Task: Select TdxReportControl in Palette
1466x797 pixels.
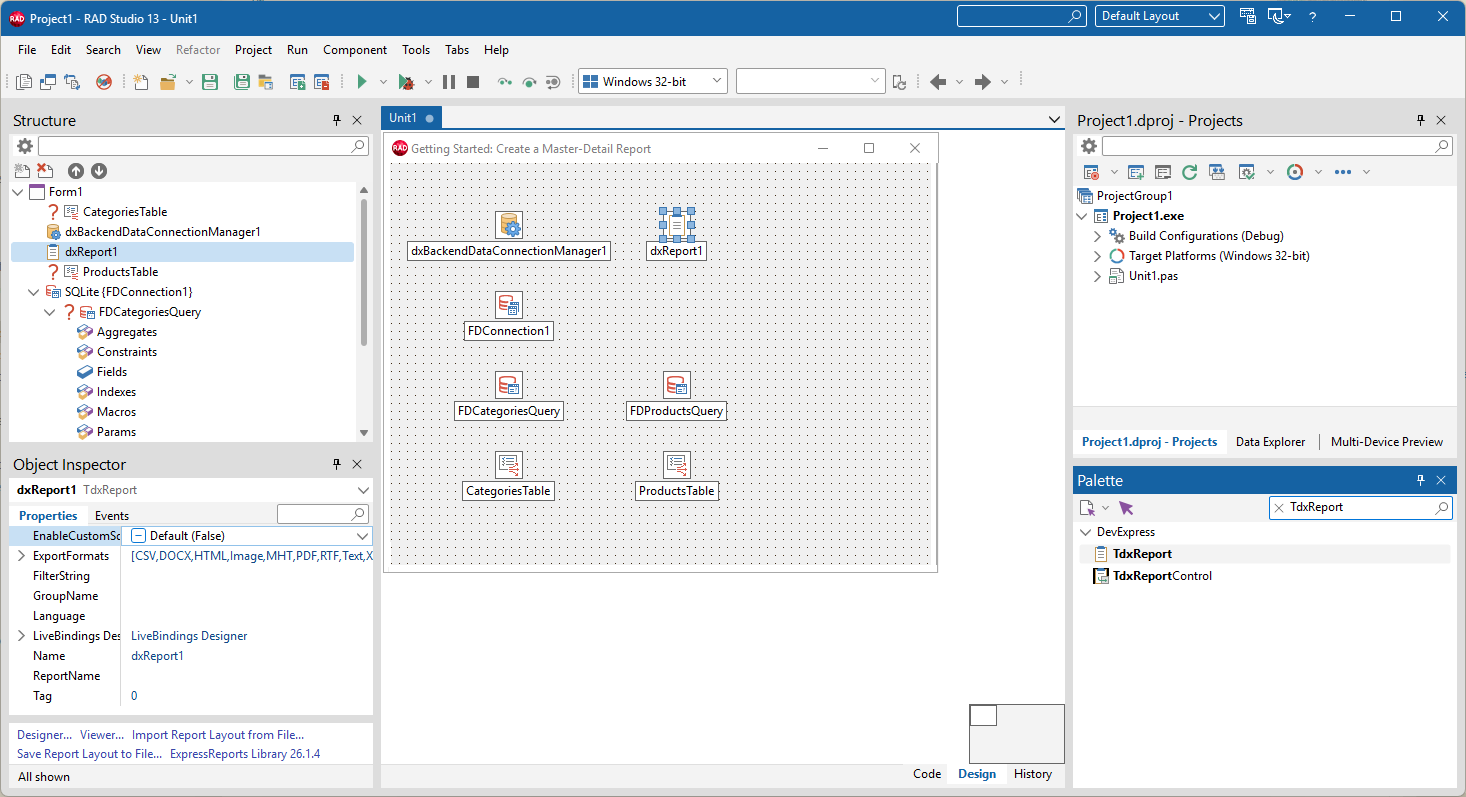Action: click(x=1162, y=576)
